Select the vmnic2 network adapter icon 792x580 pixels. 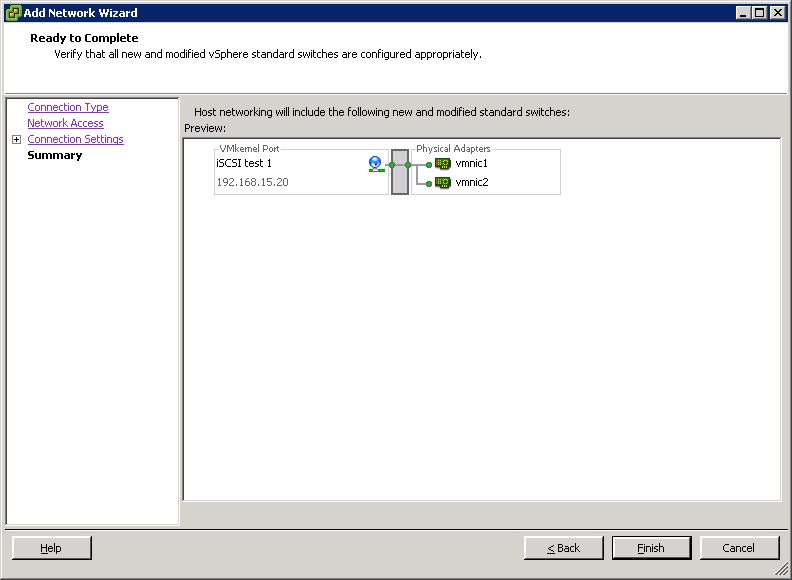coord(443,183)
